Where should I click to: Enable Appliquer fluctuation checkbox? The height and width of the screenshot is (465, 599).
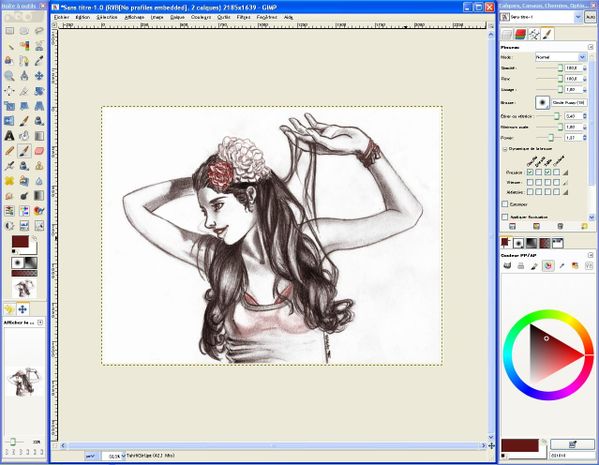tap(505, 217)
